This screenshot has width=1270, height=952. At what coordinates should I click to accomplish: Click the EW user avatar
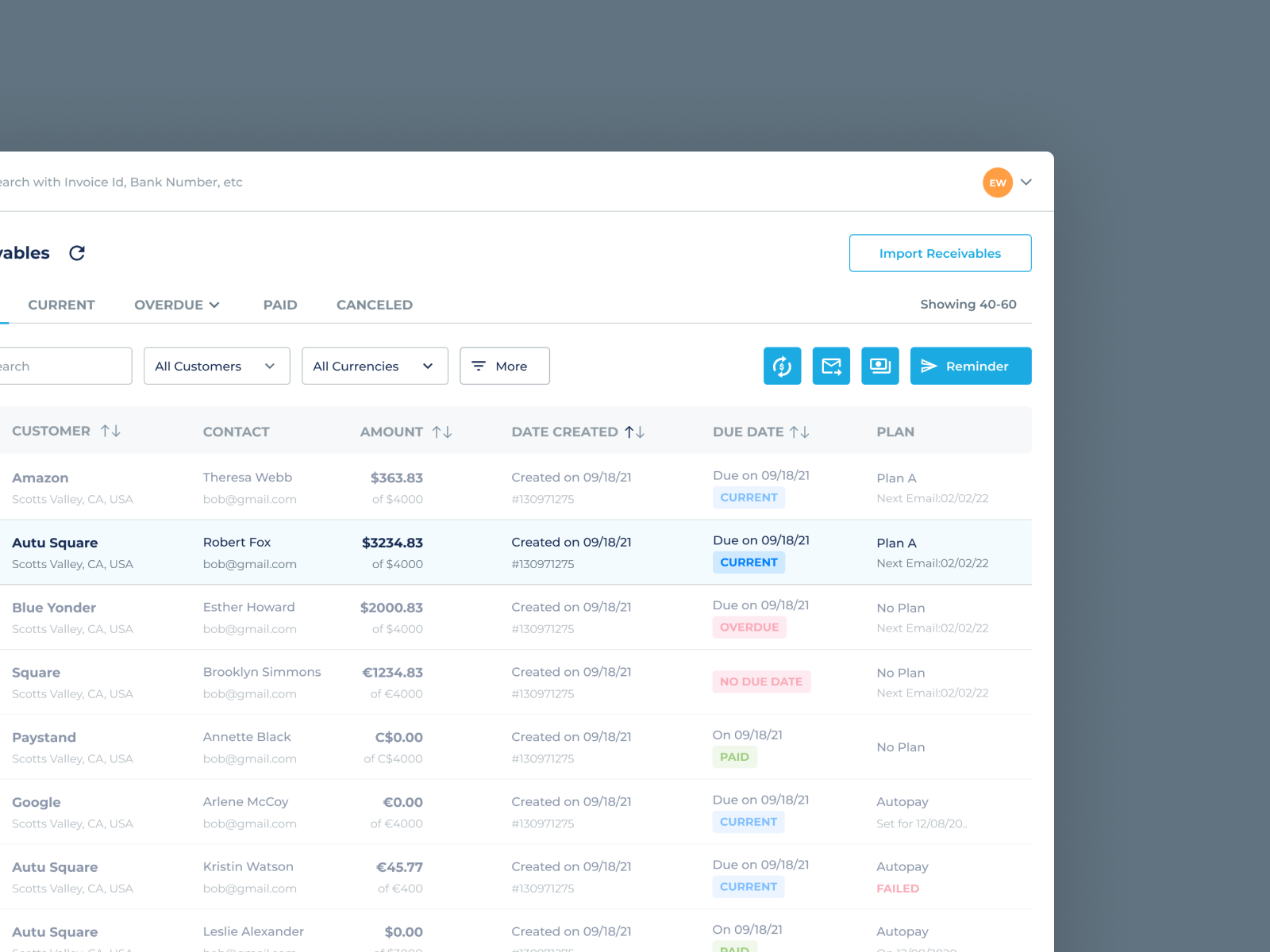998,182
